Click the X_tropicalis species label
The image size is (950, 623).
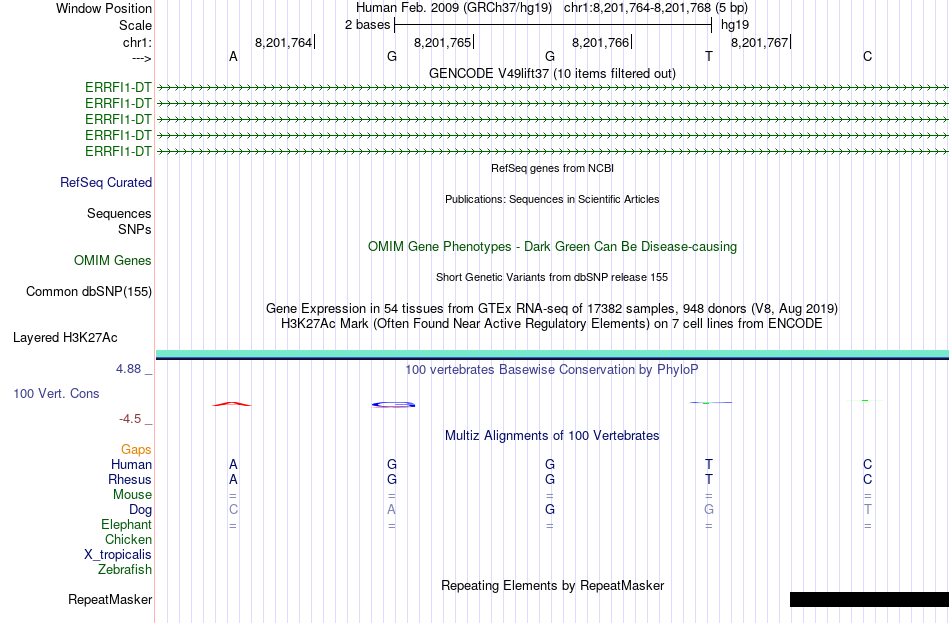click(x=118, y=555)
